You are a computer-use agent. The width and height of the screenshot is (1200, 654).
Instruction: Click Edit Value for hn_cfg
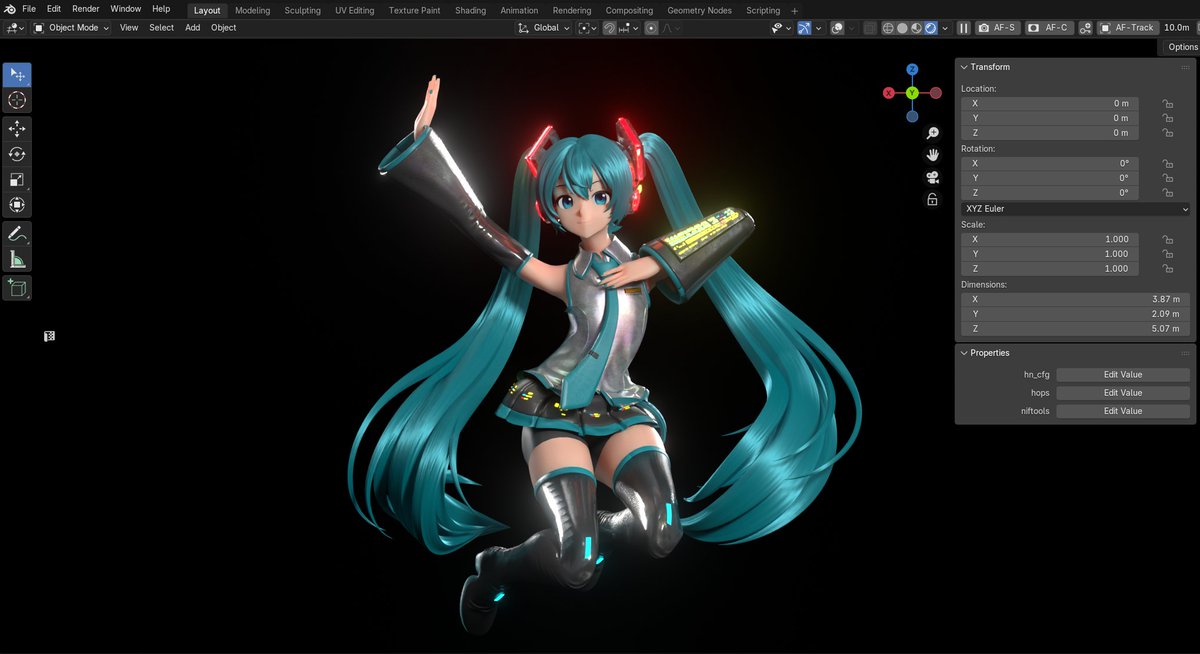[x=1123, y=375]
